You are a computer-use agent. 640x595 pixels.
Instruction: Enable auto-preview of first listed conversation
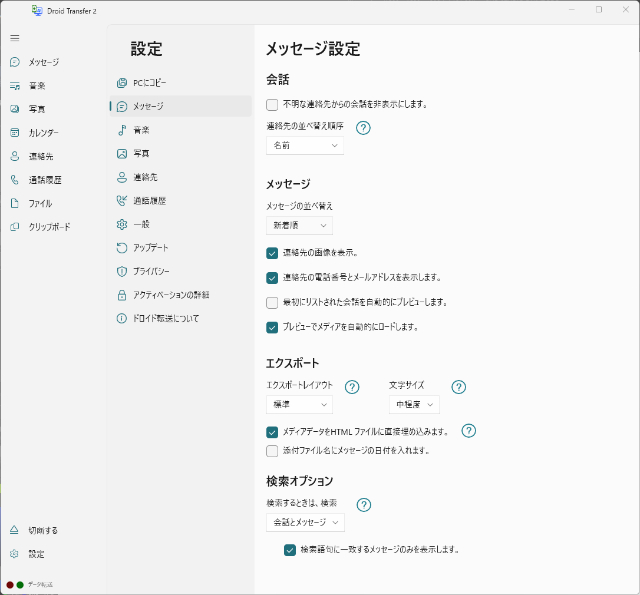pos(272,303)
